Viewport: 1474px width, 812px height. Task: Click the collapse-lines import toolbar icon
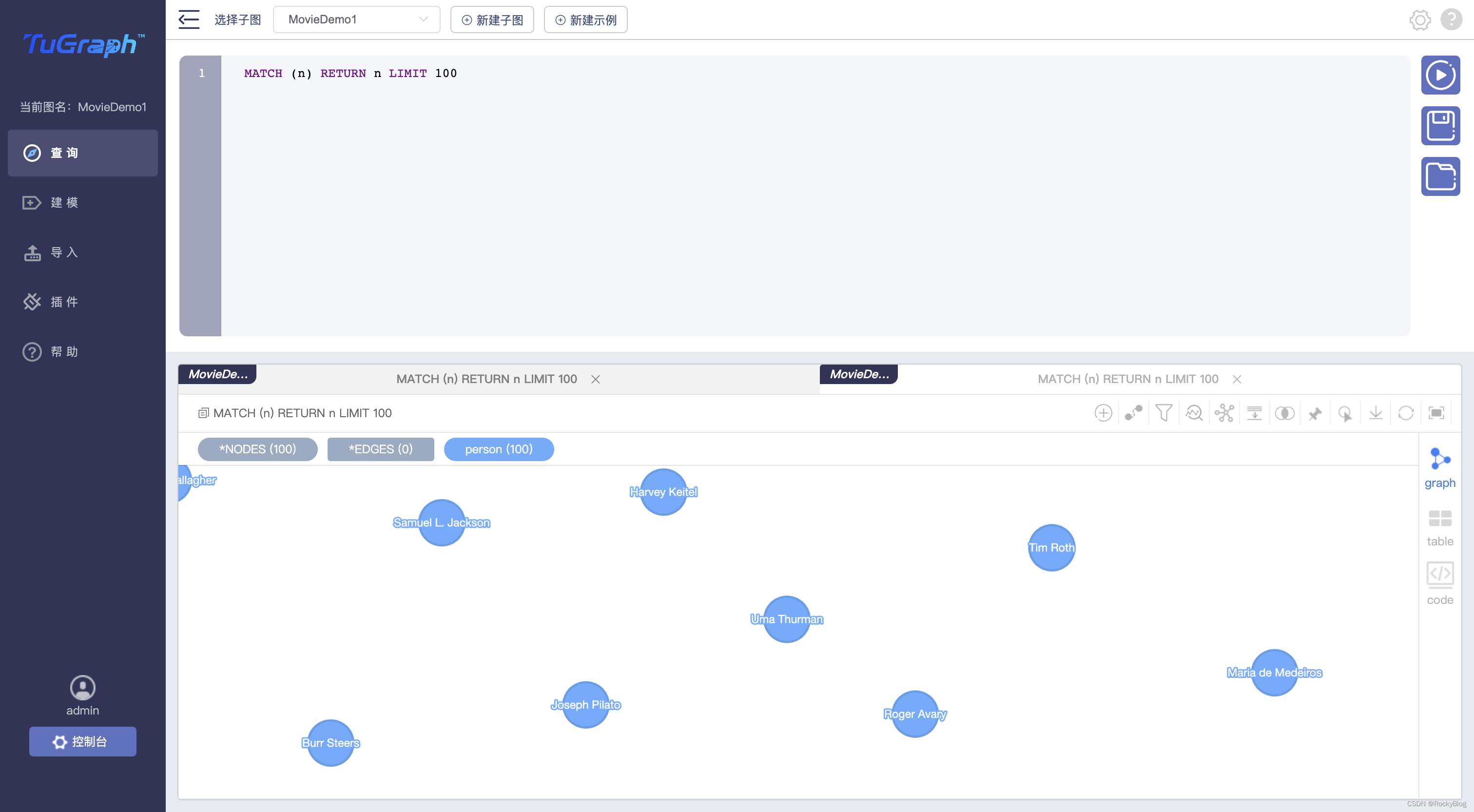1254,413
